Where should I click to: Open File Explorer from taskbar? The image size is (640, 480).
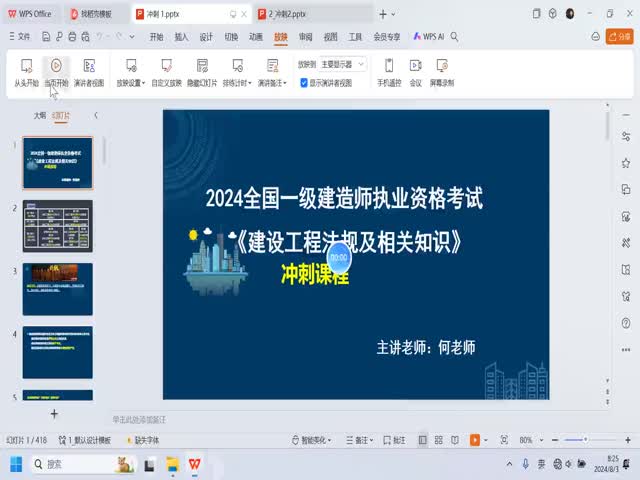(x=173, y=464)
